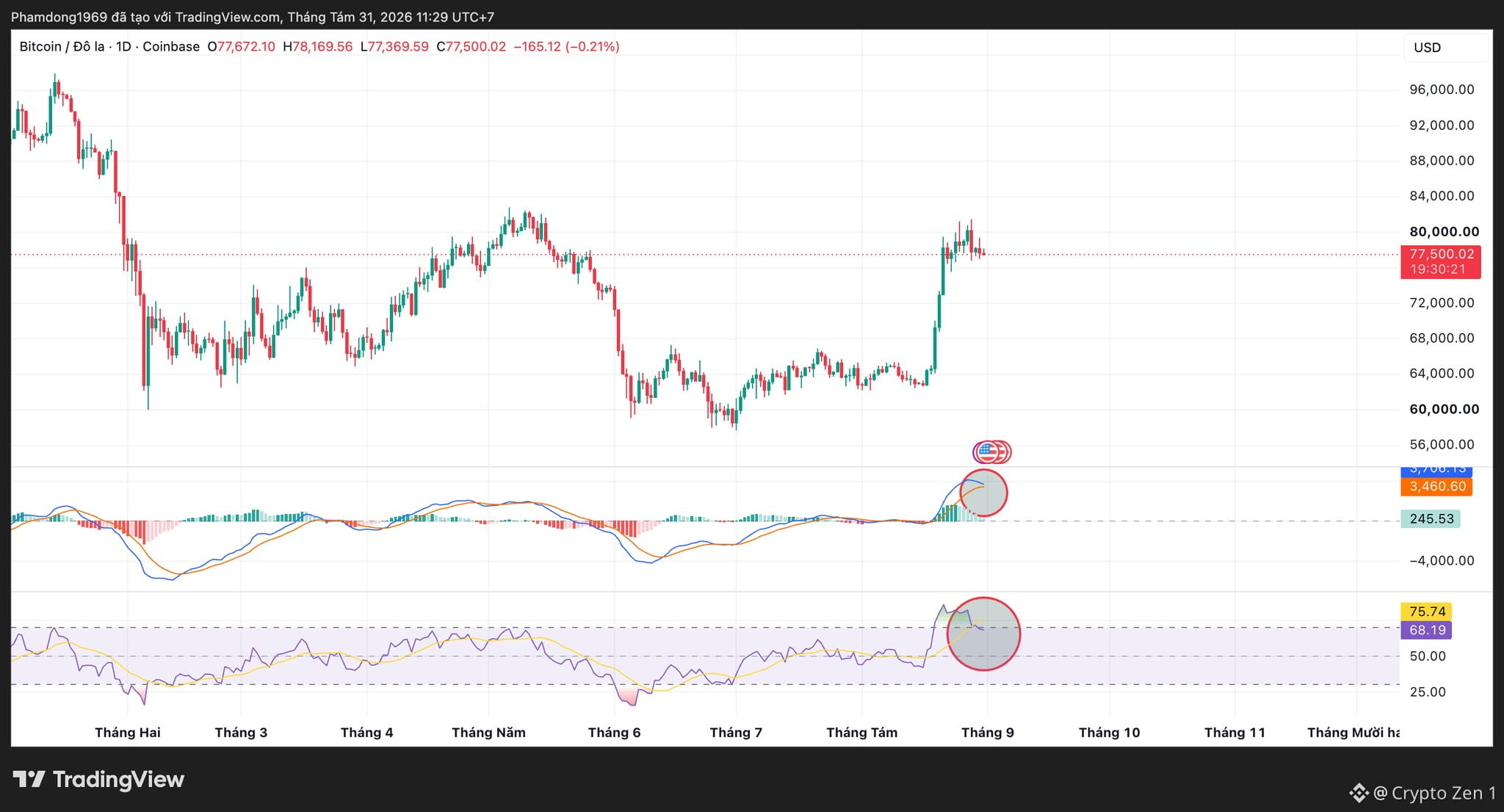Click the 84,000.00 price axis label
The image size is (1504, 812).
1442,195
